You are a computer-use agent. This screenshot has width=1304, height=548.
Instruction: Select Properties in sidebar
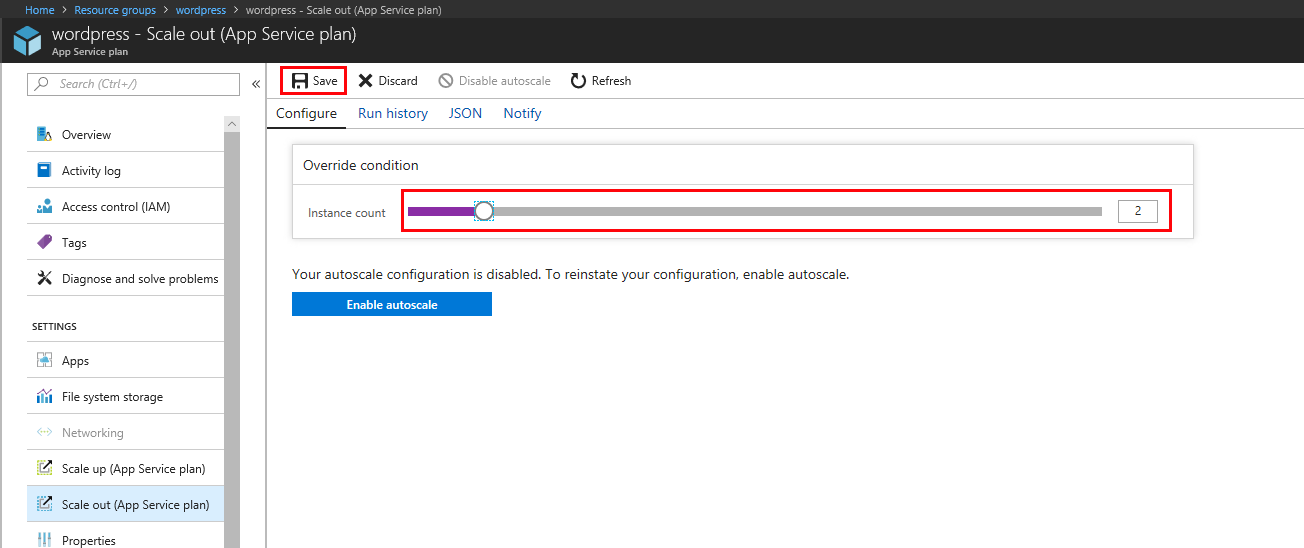coord(126,536)
